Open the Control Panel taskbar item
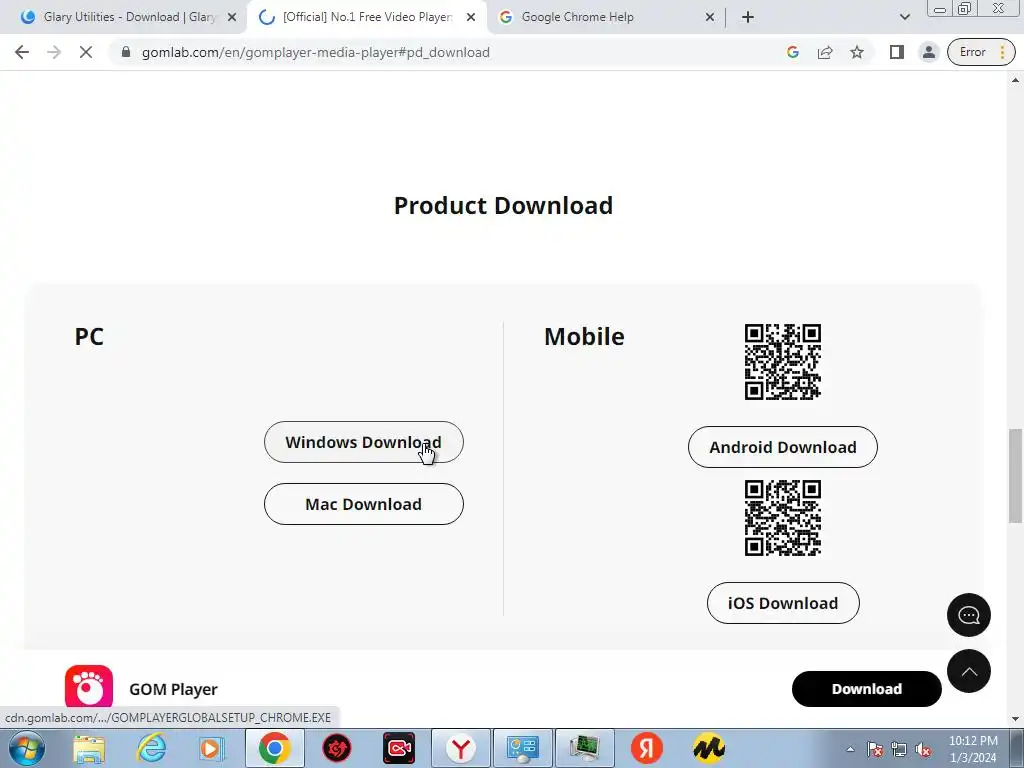Image resolution: width=1024 pixels, height=768 pixels. 522,748
